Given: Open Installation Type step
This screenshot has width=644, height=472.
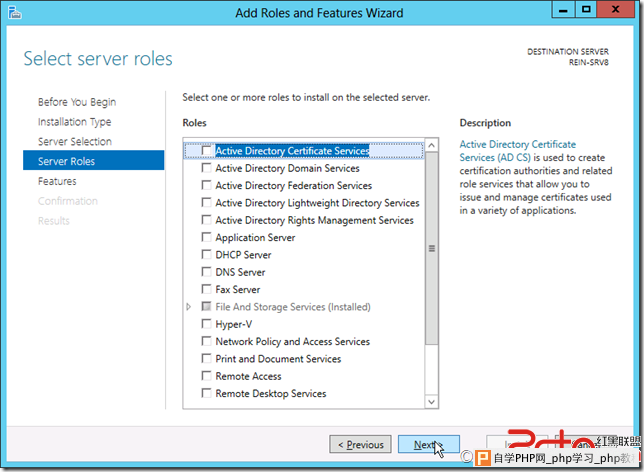Looking at the screenshot, I should point(74,122).
